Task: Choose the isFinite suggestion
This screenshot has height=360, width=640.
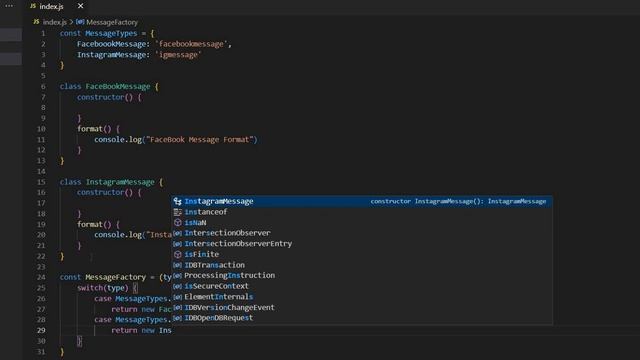Action: pyautogui.click(x=362, y=254)
